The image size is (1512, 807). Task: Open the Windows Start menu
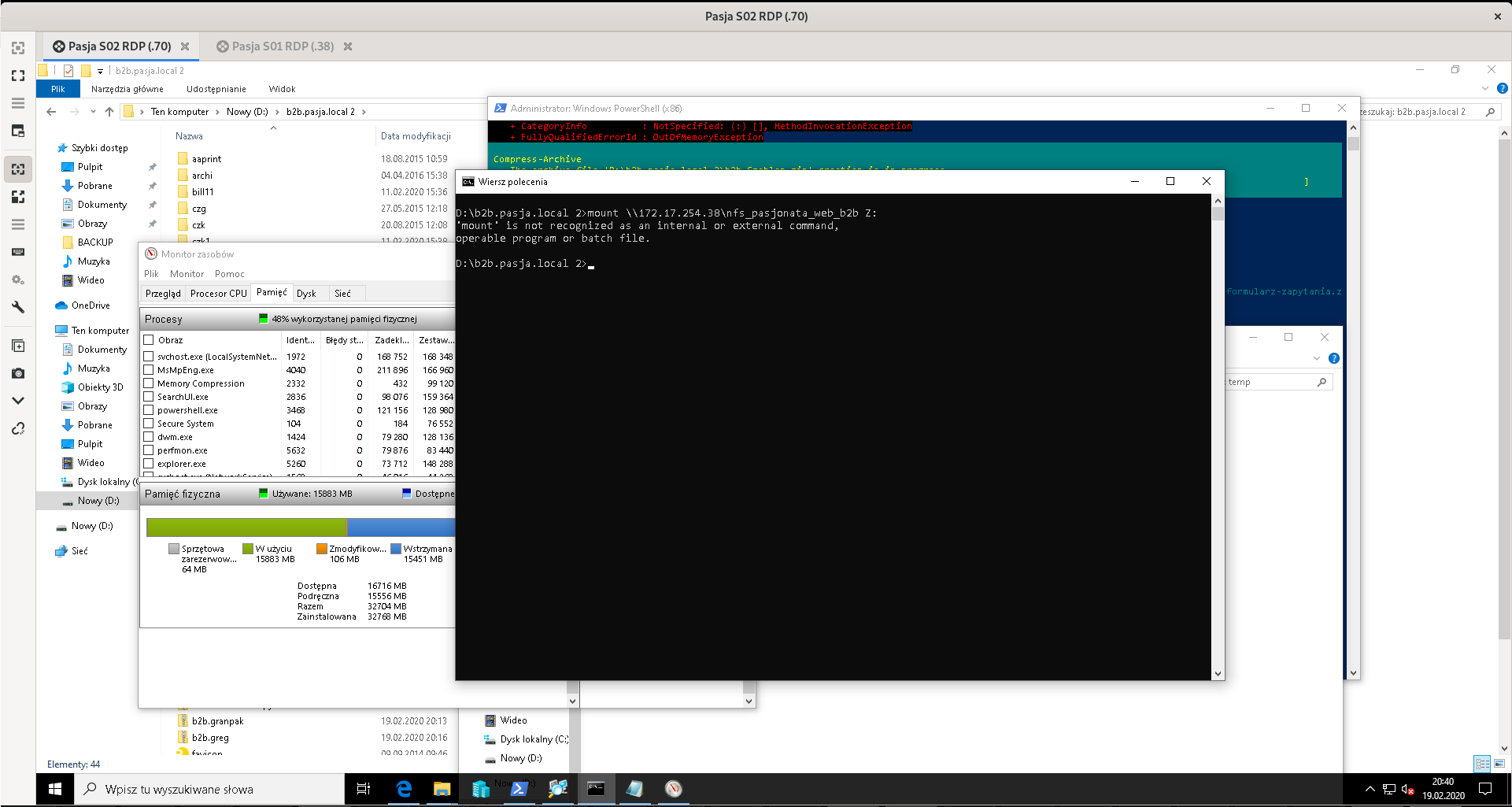55,789
